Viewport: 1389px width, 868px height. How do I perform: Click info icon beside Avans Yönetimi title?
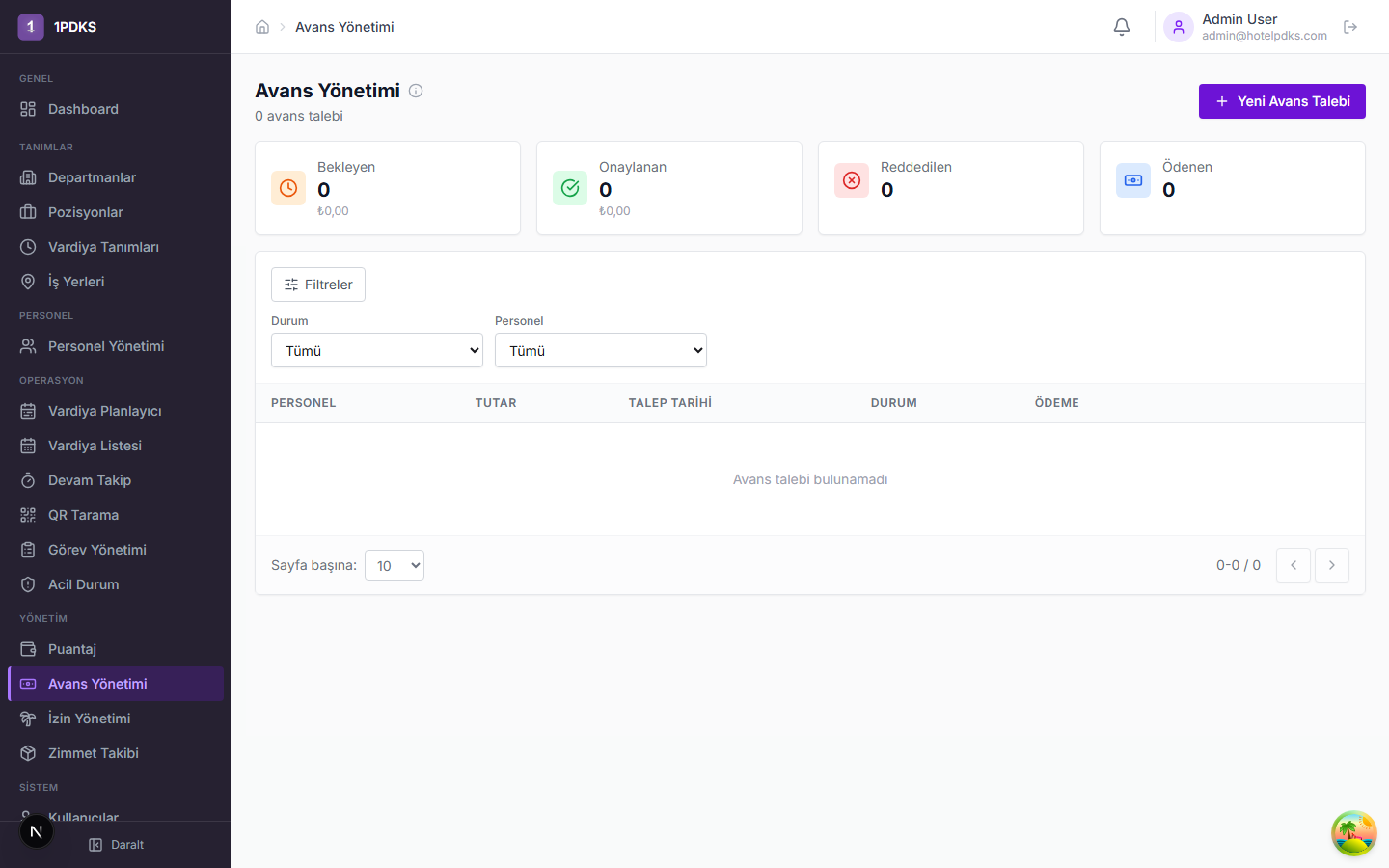(x=416, y=91)
